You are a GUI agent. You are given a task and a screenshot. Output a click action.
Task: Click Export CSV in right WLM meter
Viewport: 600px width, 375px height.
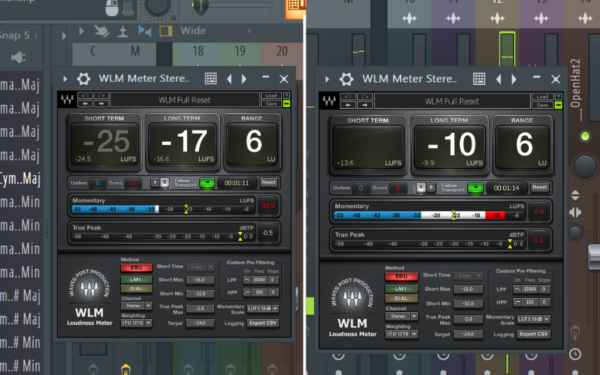pyautogui.click(x=533, y=334)
